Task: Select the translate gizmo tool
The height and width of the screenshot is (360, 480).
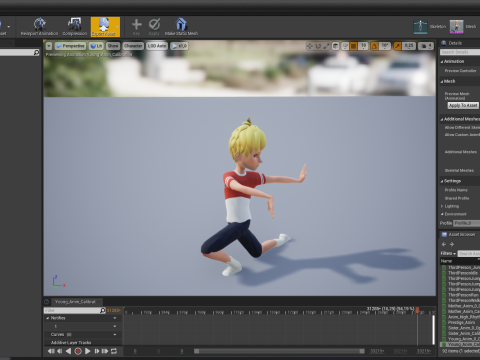Action: tap(310, 46)
